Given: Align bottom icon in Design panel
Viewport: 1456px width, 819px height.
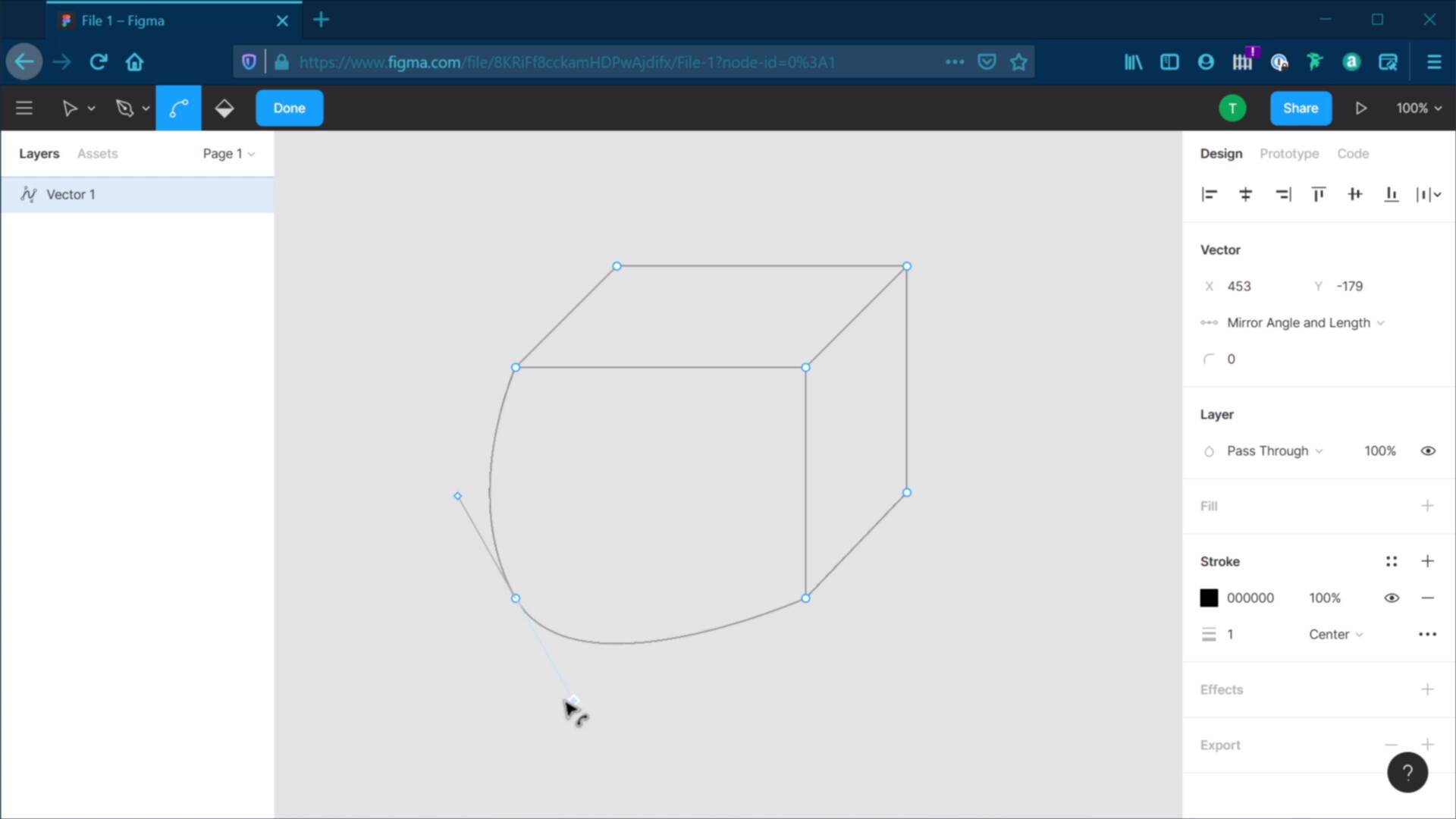Looking at the screenshot, I should tap(1392, 195).
